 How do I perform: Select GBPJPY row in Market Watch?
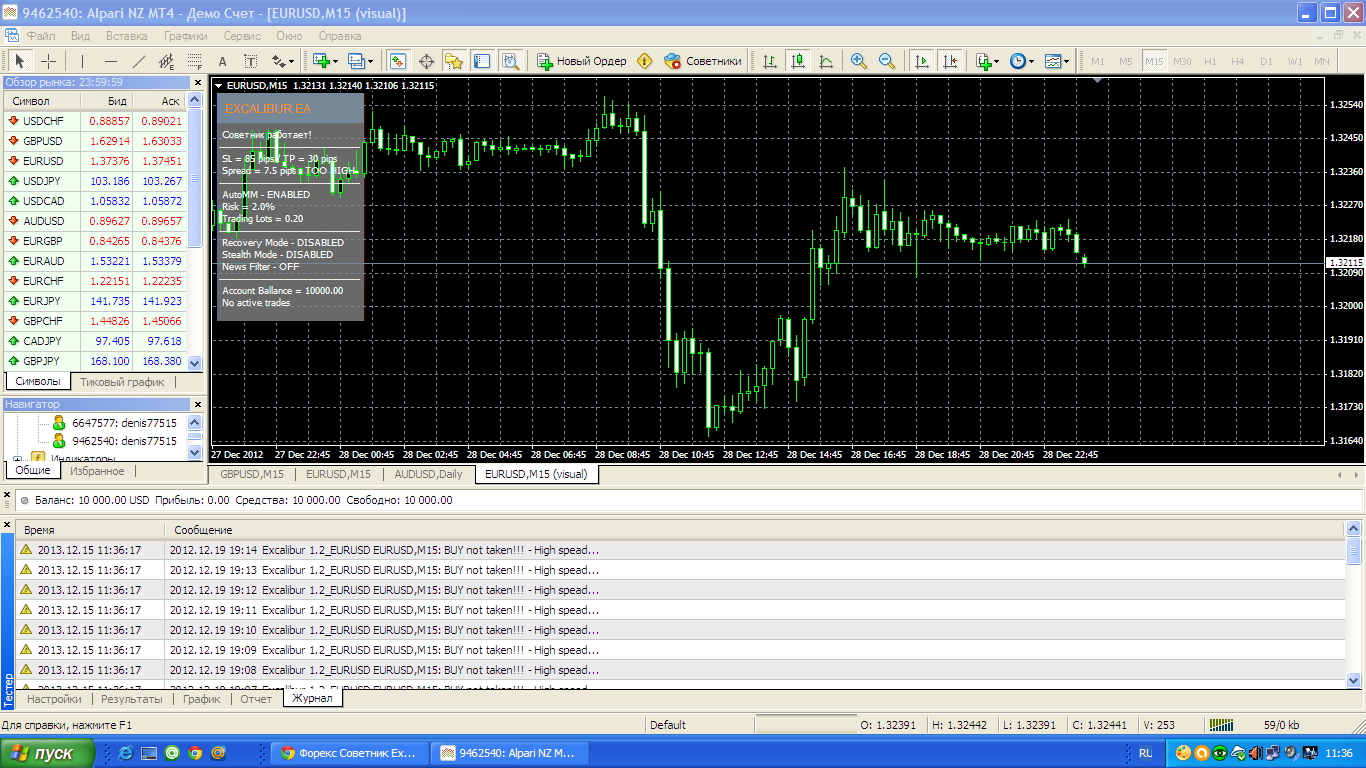point(95,361)
